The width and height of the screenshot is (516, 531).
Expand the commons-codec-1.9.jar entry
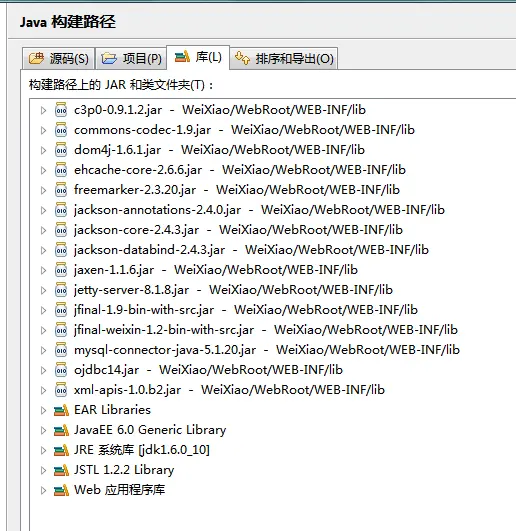(x=43, y=130)
